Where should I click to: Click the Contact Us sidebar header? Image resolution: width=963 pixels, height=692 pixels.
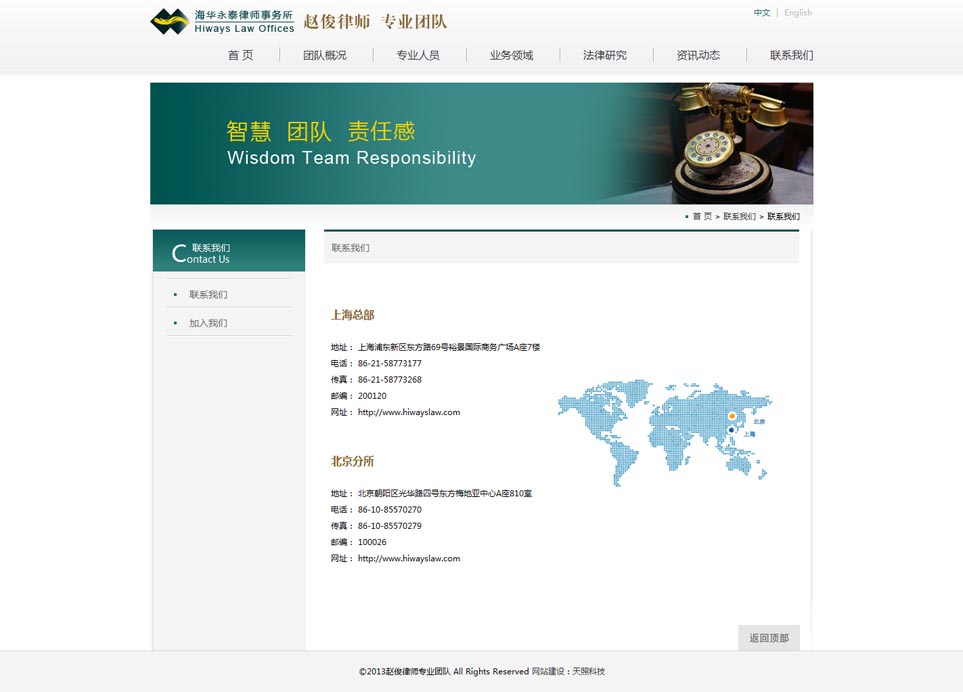229,251
